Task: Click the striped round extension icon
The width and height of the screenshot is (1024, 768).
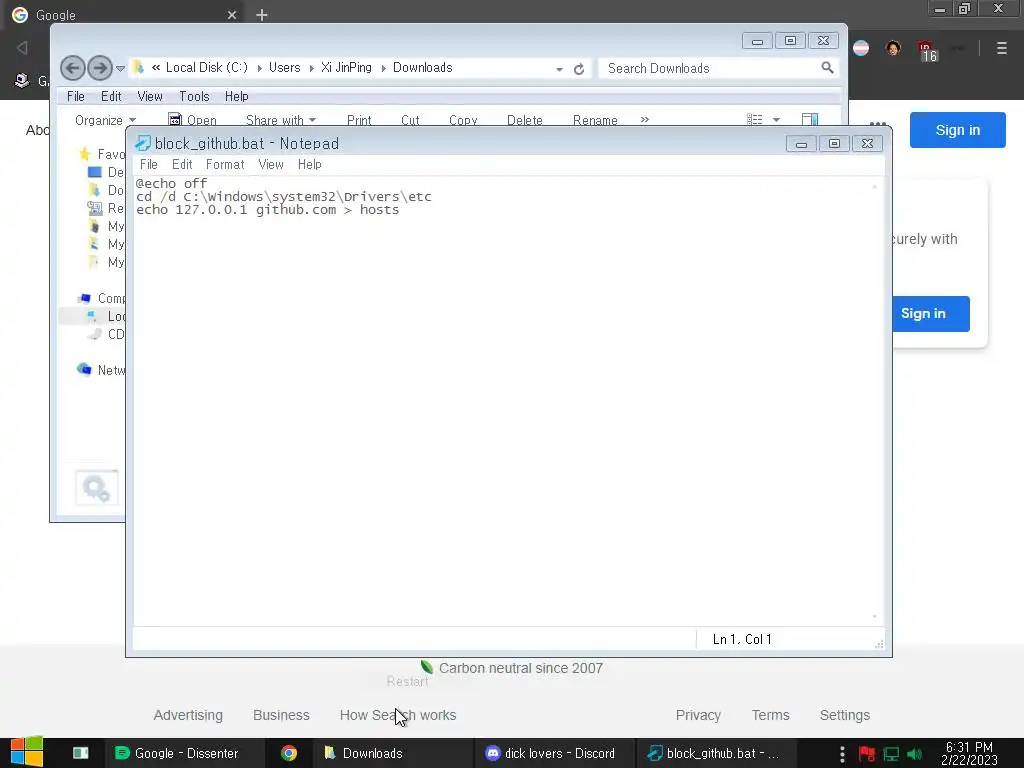Action: (x=861, y=48)
